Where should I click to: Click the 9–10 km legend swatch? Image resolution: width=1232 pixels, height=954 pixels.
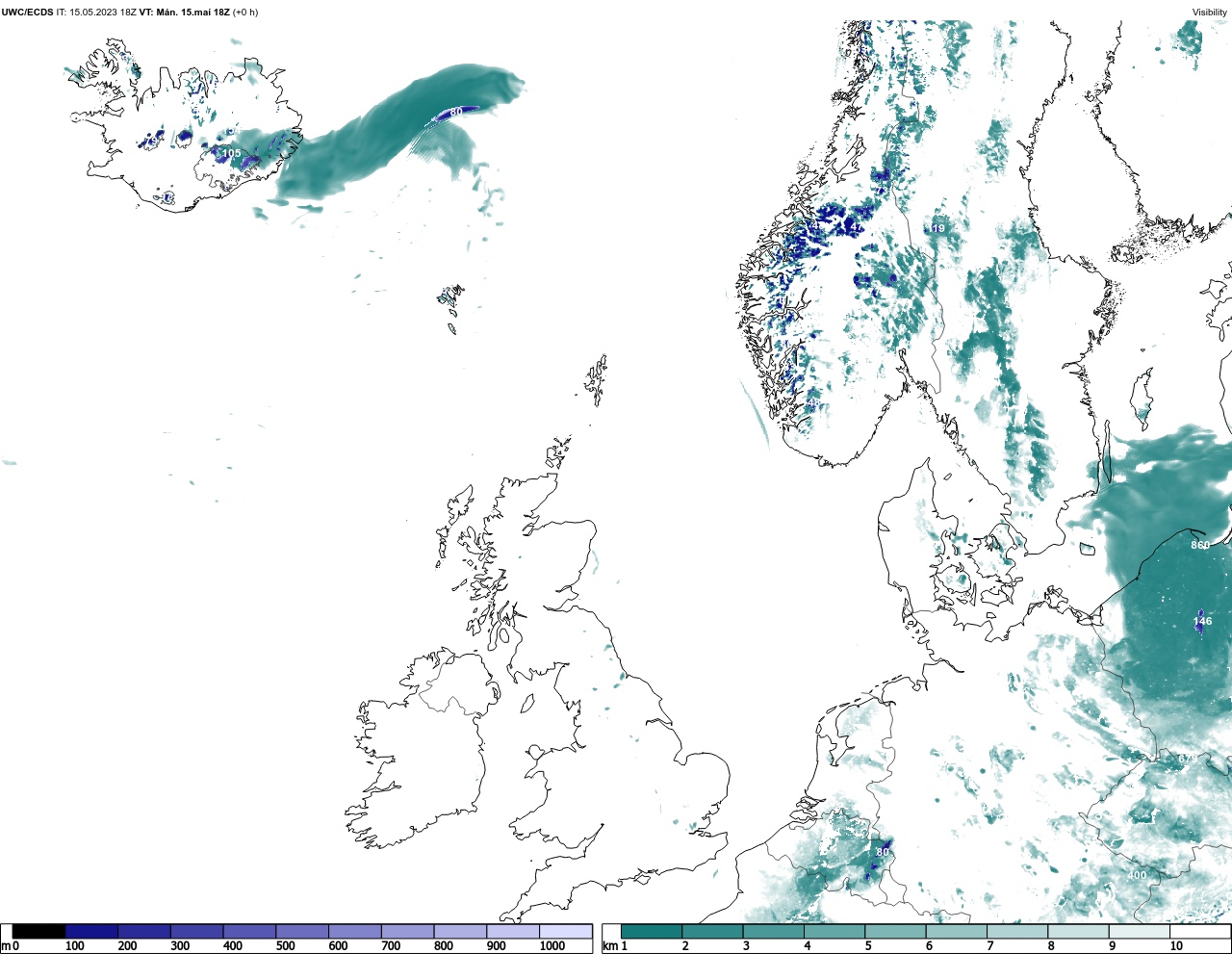[x=1141, y=931]
